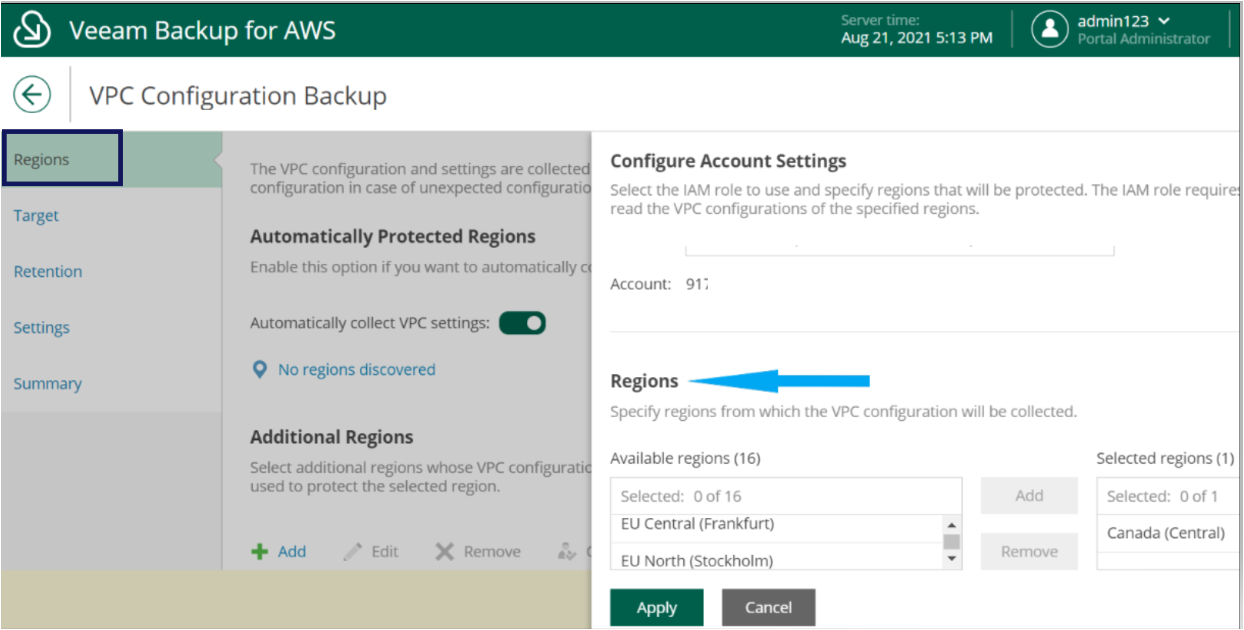1244x630 pixels.
Task: Click the pencil Edit under Additional Regions
Action: [x=371, y=551]
